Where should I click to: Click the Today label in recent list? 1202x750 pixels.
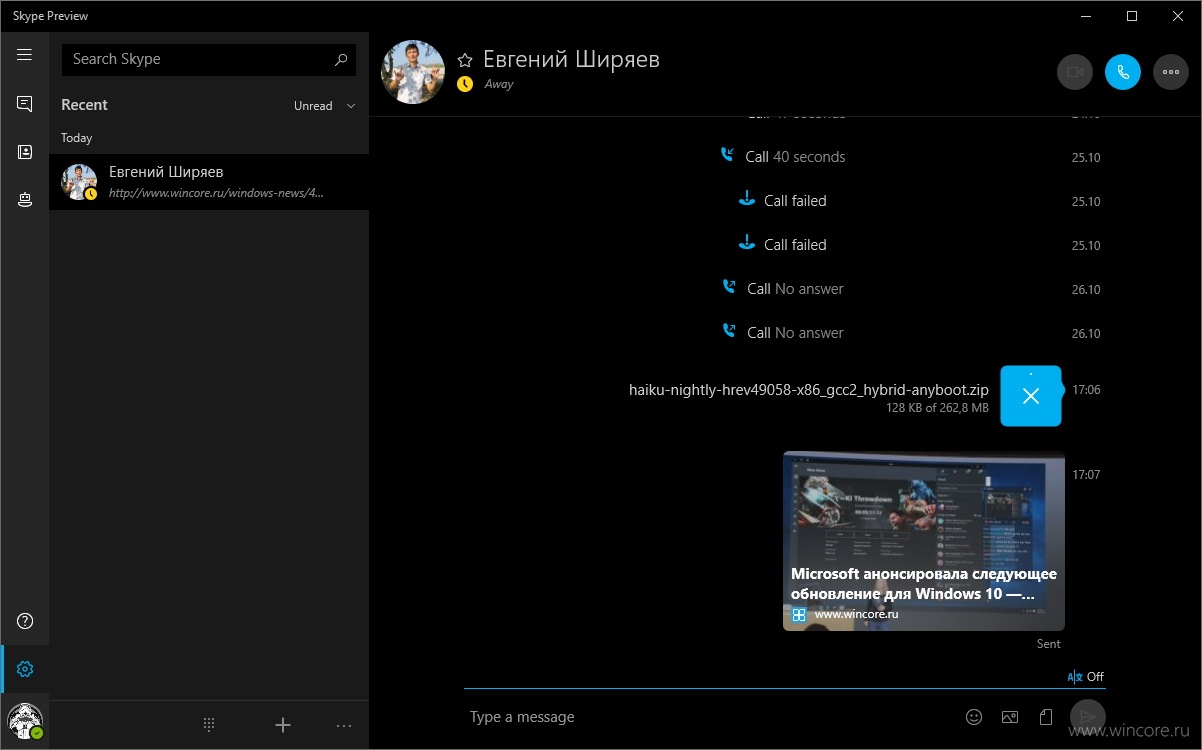click(x=76, y=138)
